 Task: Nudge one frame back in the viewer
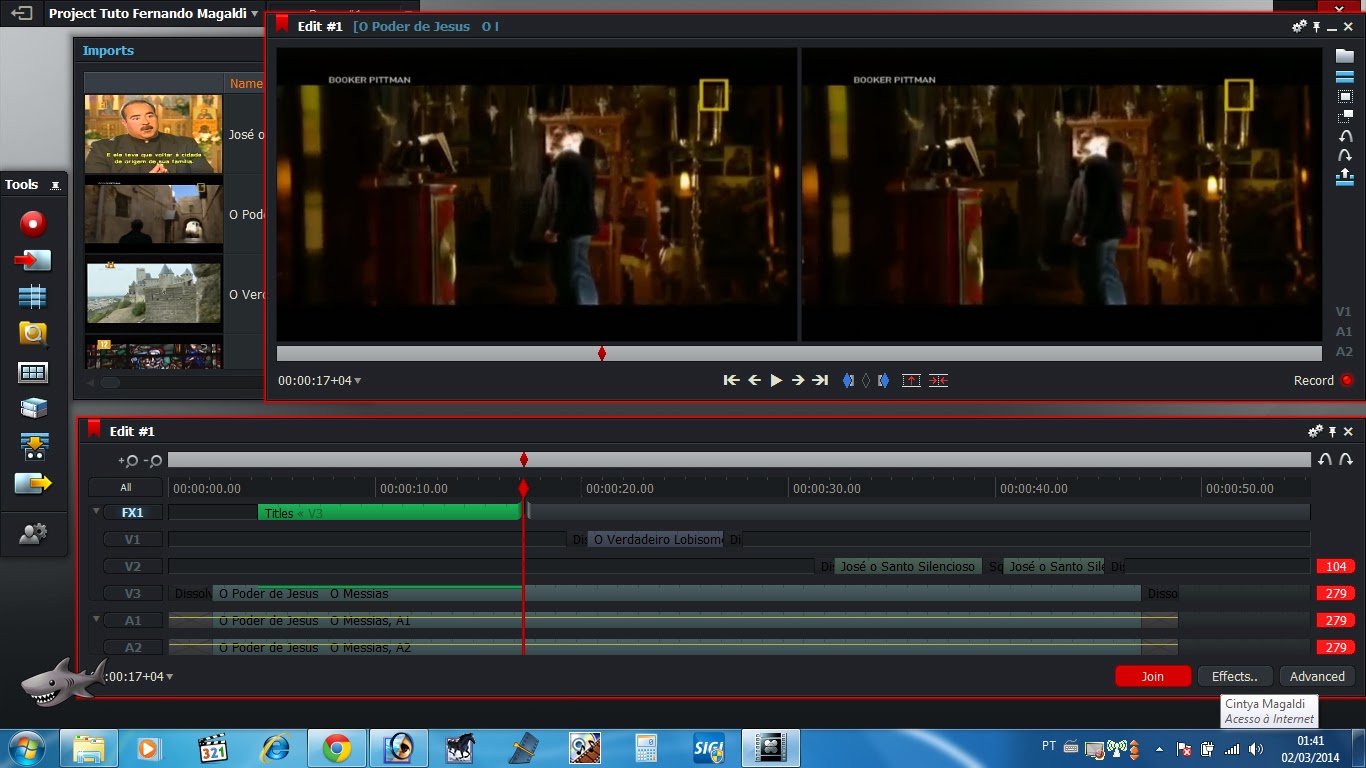(x=754, y=380)
